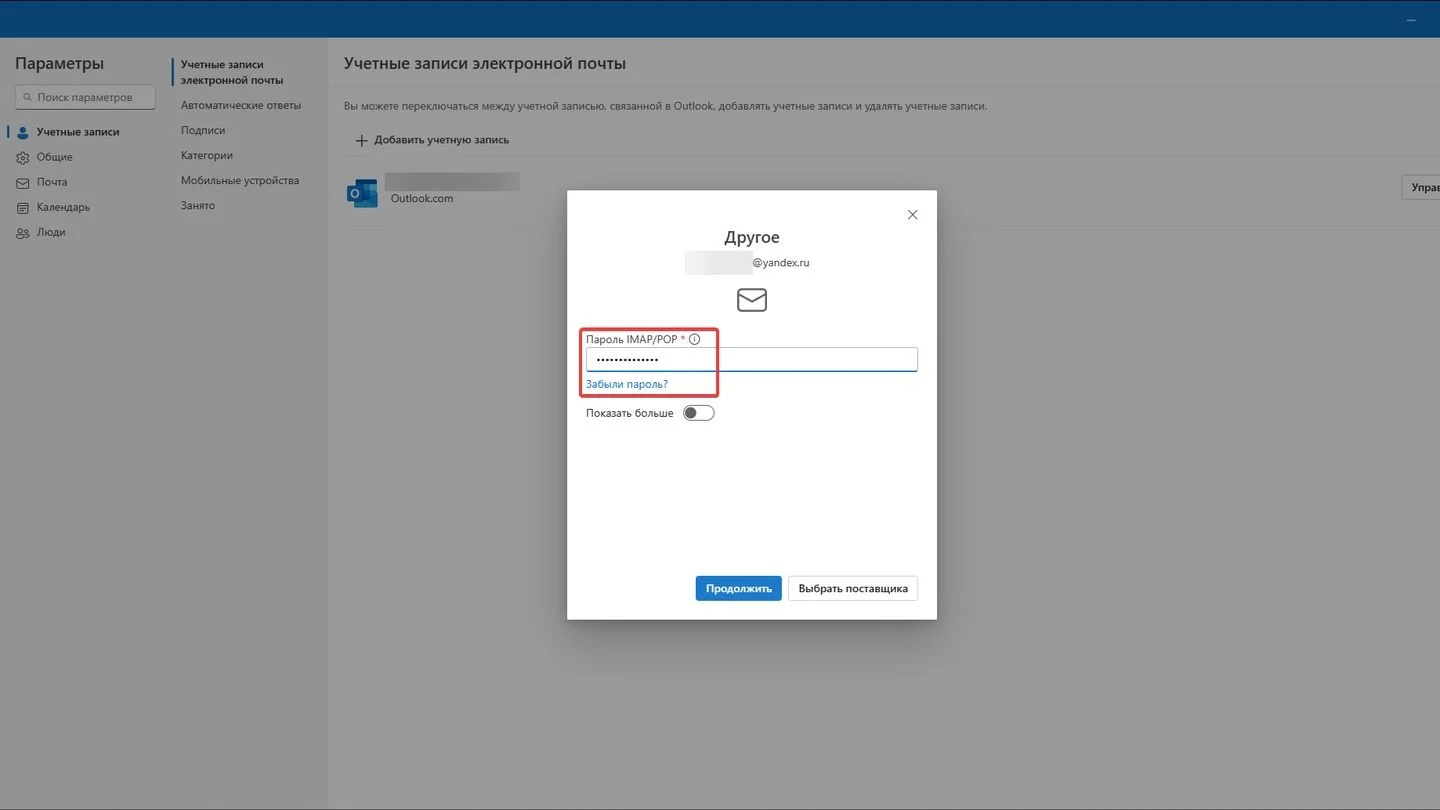This screenshot has width=1440, height=810.
Task: Click the search magnifier in Поиск параметров
Action: tap(27, 97)
